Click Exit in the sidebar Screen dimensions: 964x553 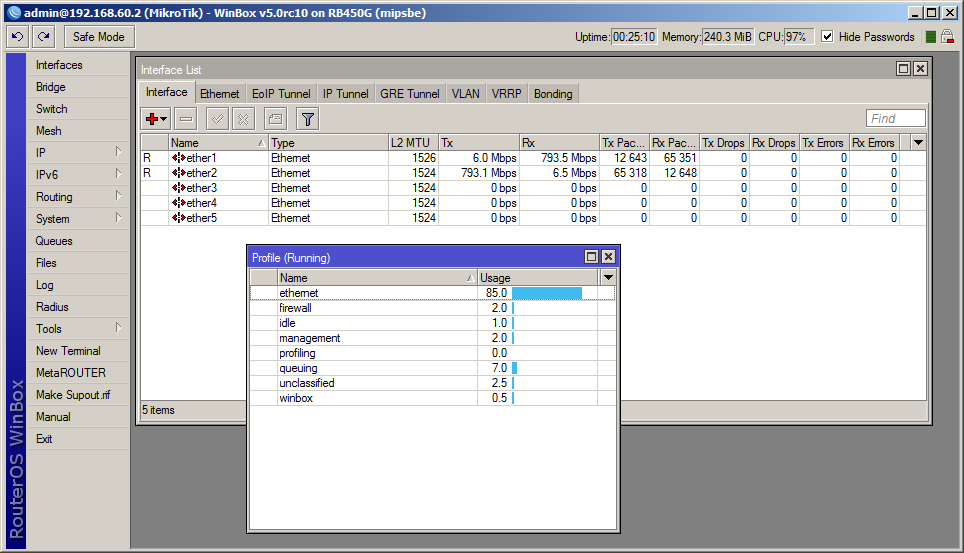tap(44, 439)
